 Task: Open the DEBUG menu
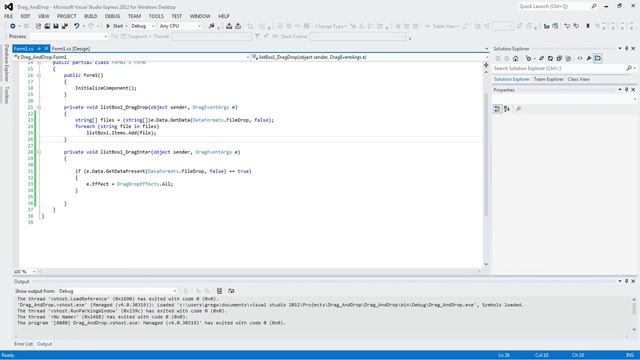tap(112, 16)
